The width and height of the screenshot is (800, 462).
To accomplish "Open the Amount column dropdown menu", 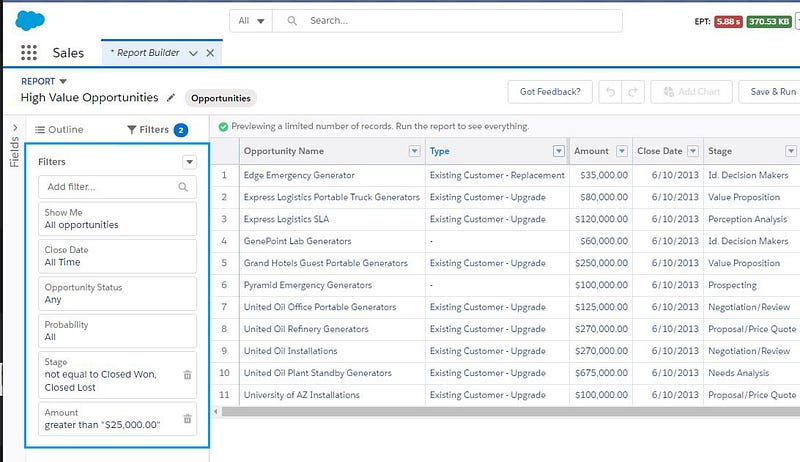I will pyautogui.click(x=621, y=151).
